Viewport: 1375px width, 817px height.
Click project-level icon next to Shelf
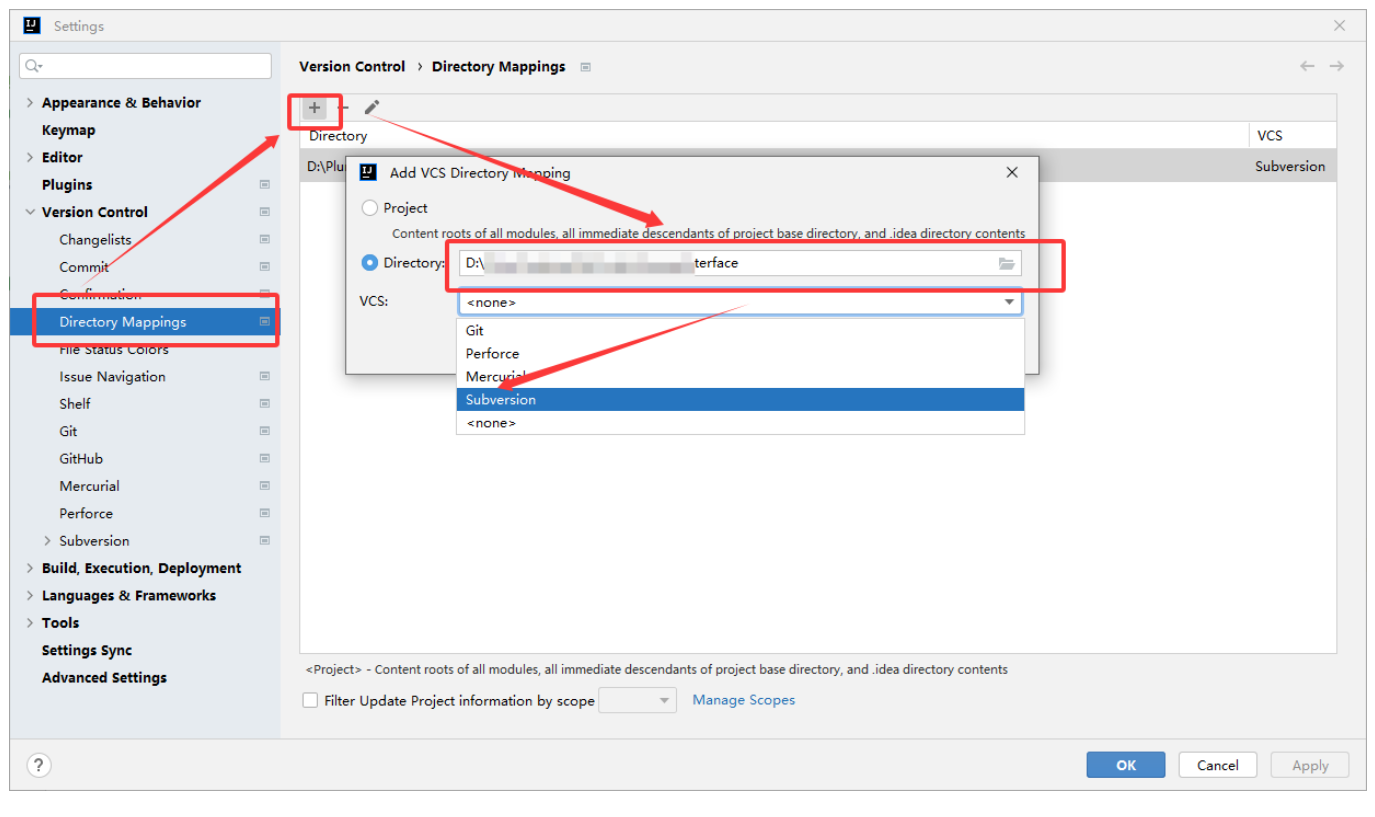click(265, 404)
